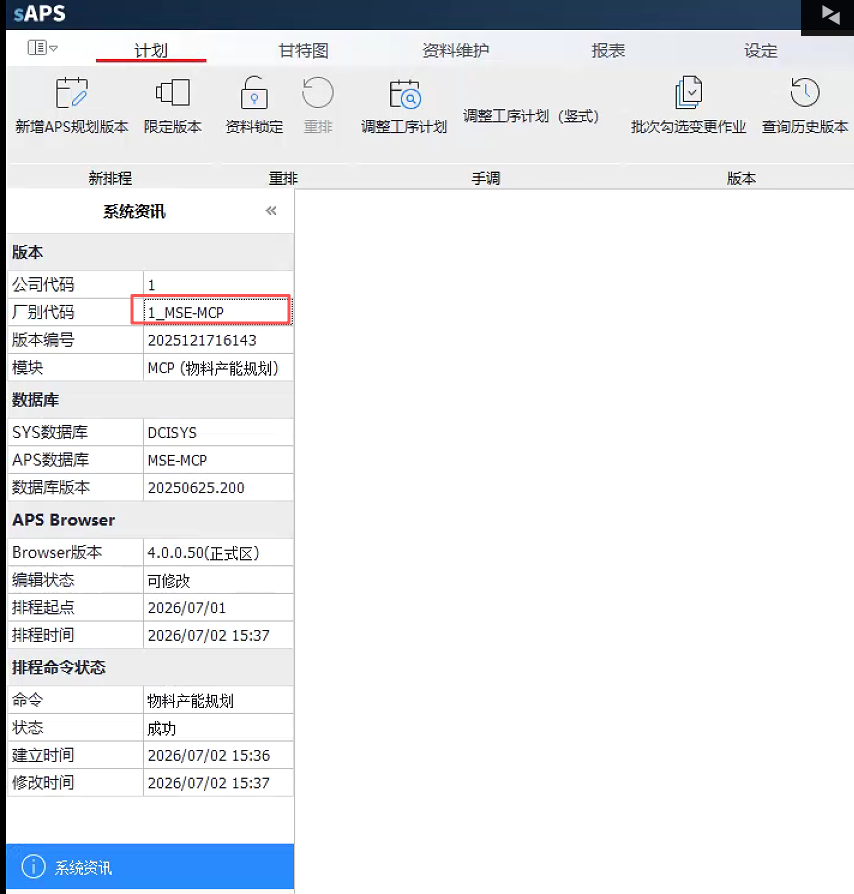Click the 手调 ribbon group label

pos(486,178)
